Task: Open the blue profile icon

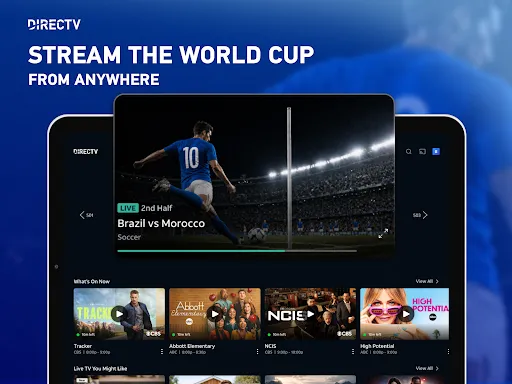Action: point(436,152)
